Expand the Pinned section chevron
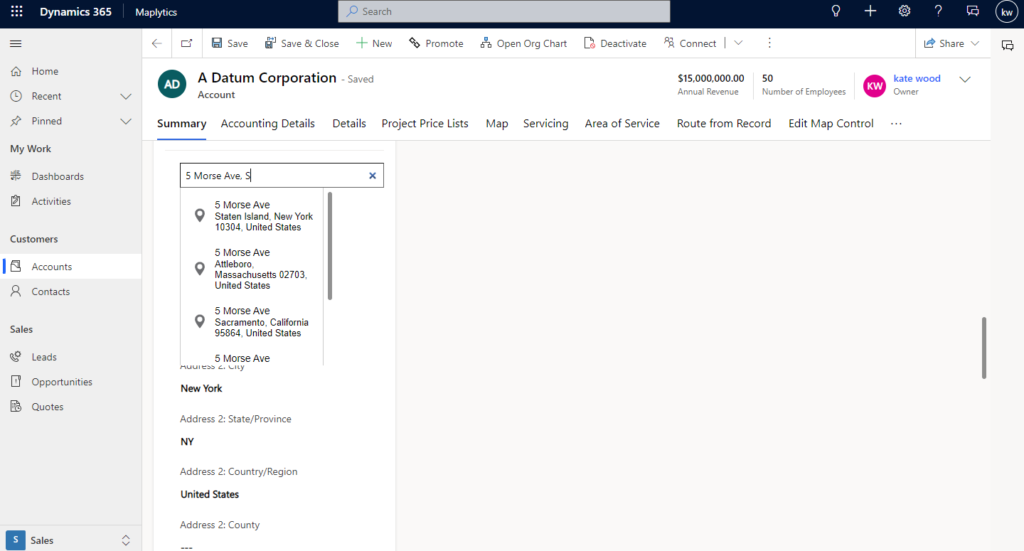Image resolution: width=1024 pixels, height=551 pixels. 126,121
